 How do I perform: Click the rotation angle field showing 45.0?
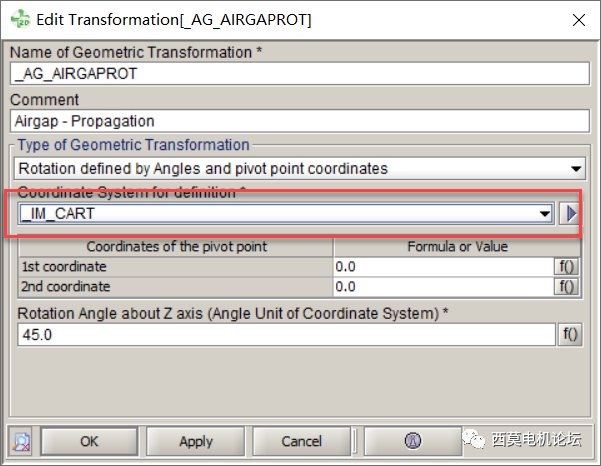pos(285,335)
